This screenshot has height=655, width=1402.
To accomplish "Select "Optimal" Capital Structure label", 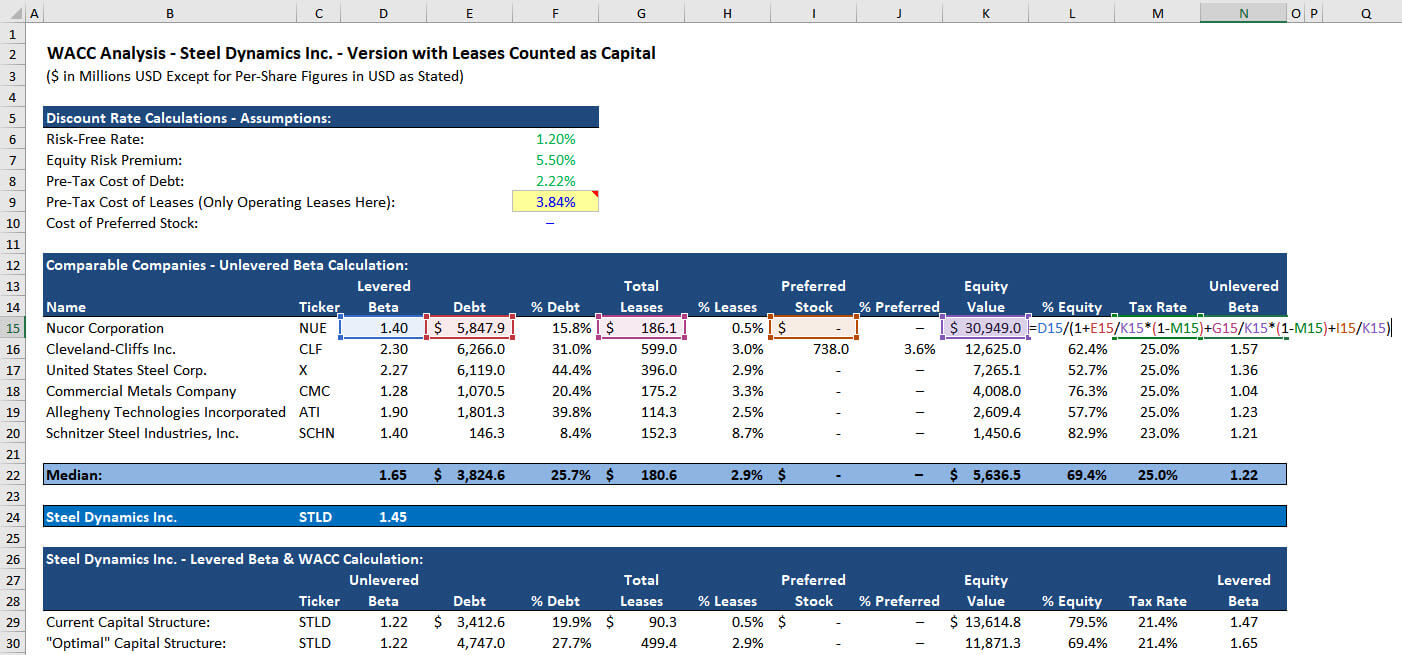I will [136, 643].
